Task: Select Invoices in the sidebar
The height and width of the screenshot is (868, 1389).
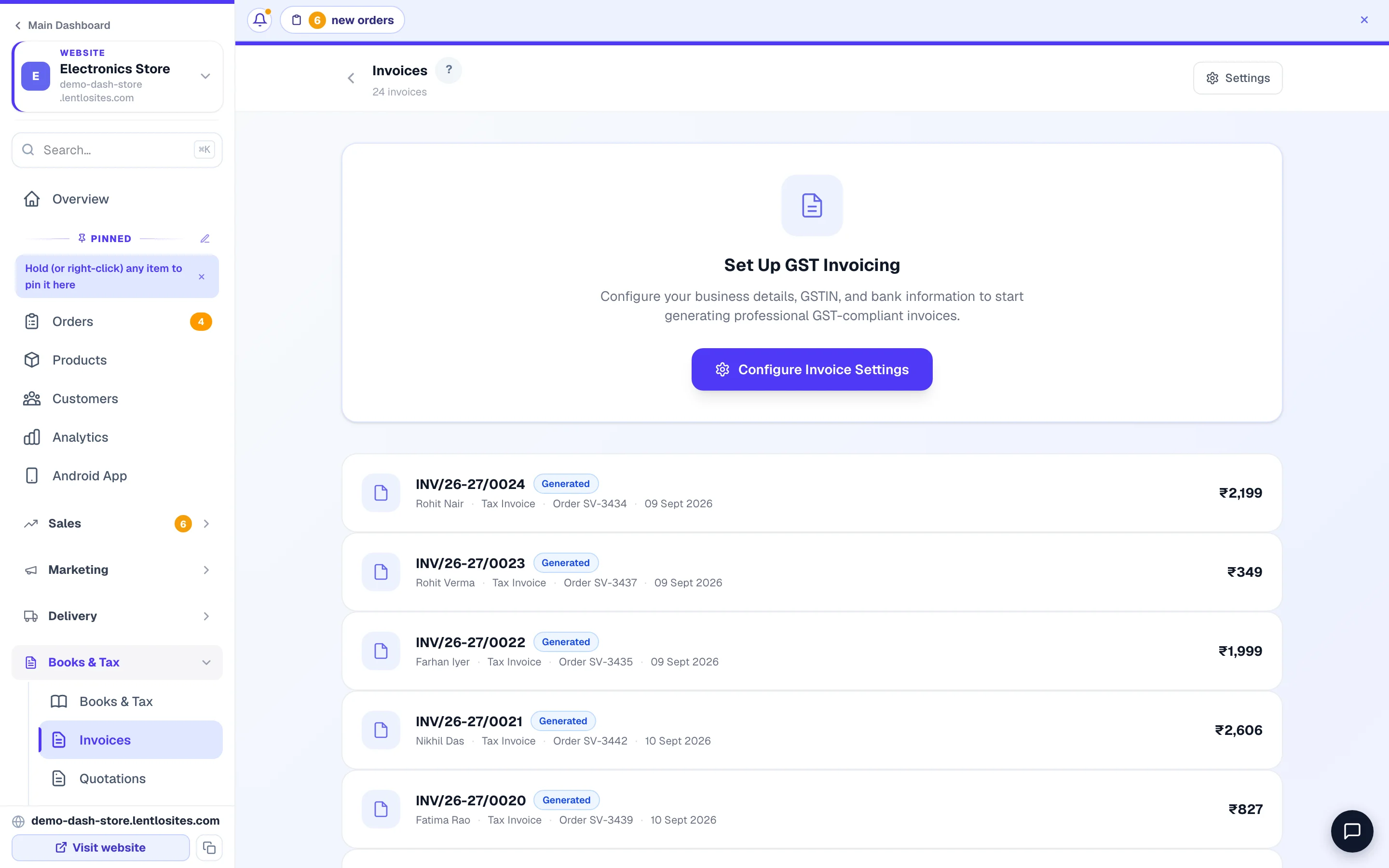Action: click(131, 740)
